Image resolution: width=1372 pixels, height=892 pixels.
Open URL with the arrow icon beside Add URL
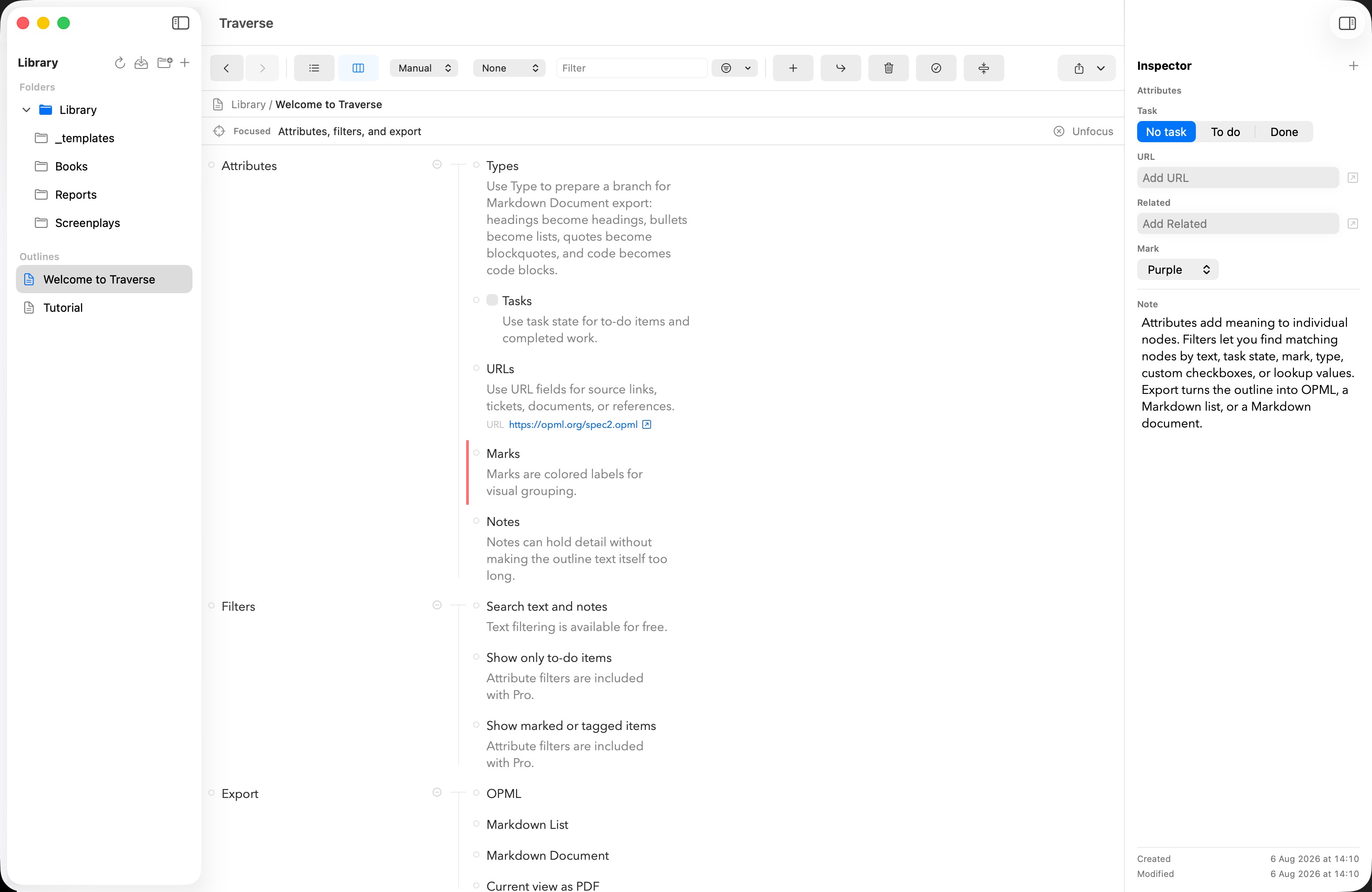point(1353,178)
